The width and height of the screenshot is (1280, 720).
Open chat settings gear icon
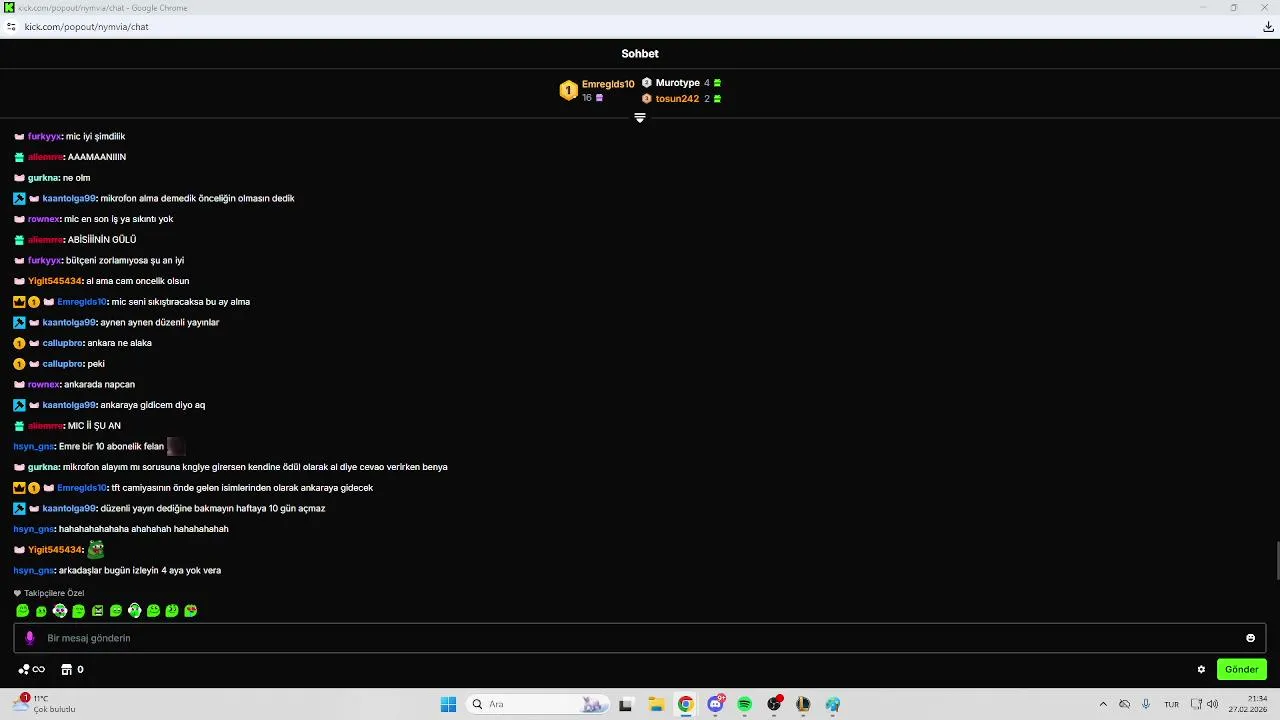tap(1201, 669)
